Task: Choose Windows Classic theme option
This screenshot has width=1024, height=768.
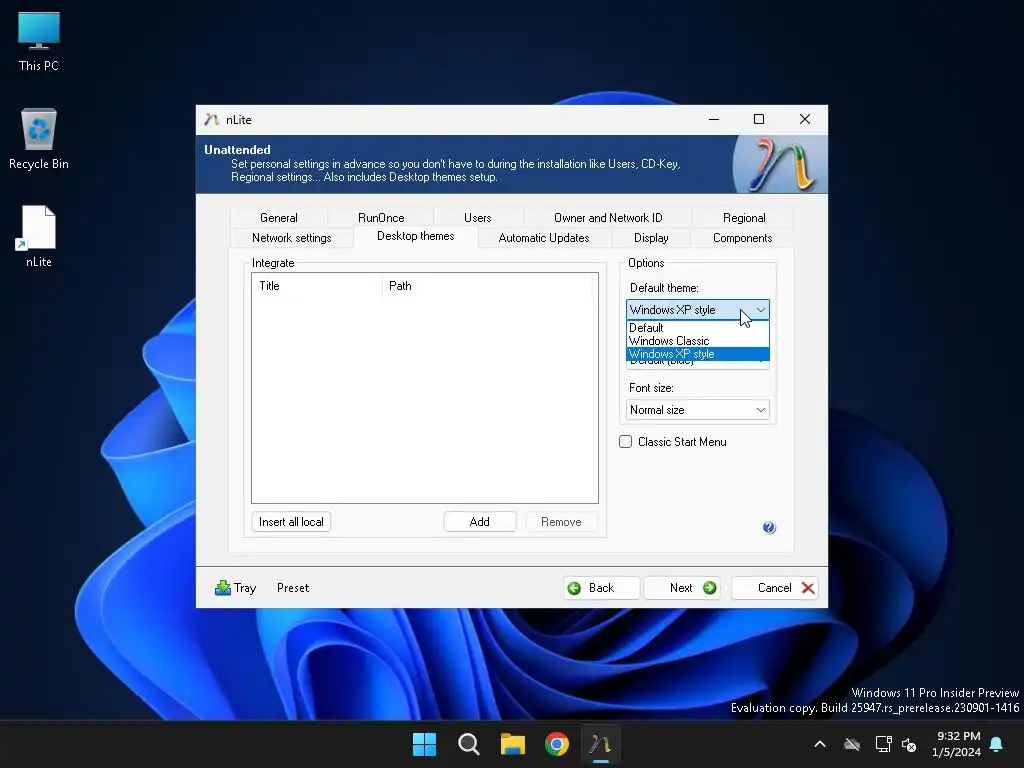Action: 697,341
